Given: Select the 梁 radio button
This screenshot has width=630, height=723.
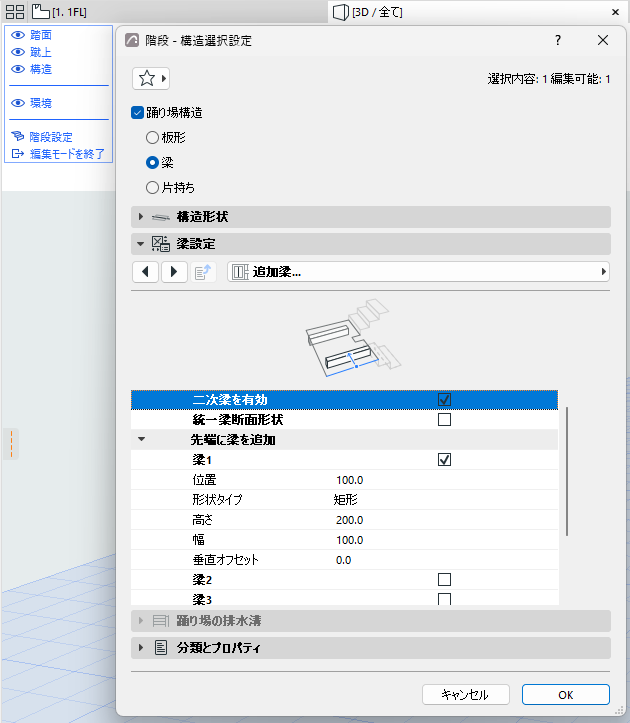Looking at the screenshot, I should click(x=152, y=162).
